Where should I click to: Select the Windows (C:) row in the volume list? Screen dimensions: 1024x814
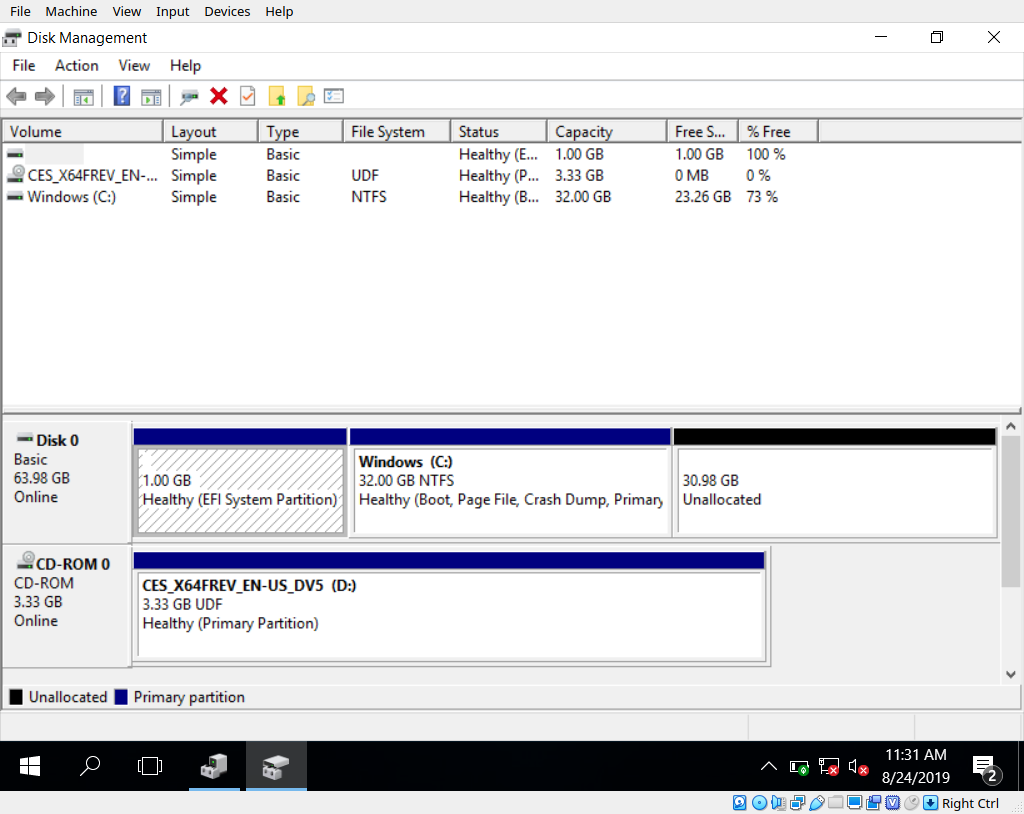point(71,197)
